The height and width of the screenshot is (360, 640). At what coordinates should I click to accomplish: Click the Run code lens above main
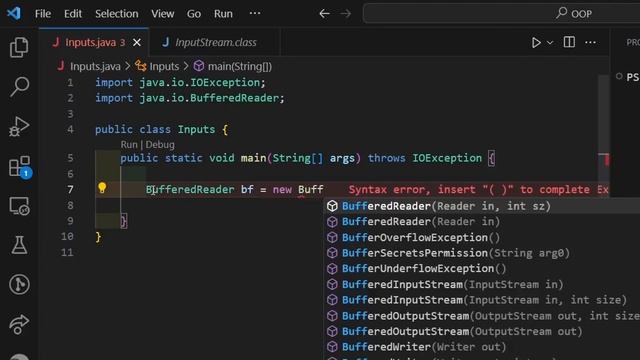(129, 144)
